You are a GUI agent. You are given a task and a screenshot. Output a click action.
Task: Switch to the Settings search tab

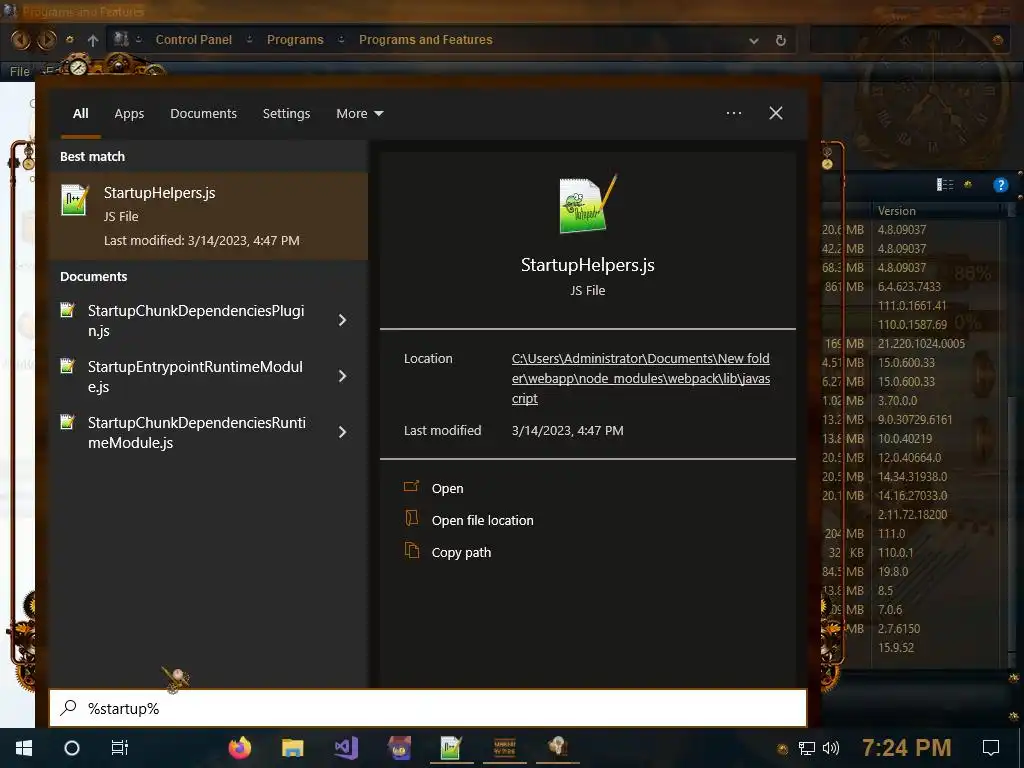287,114
